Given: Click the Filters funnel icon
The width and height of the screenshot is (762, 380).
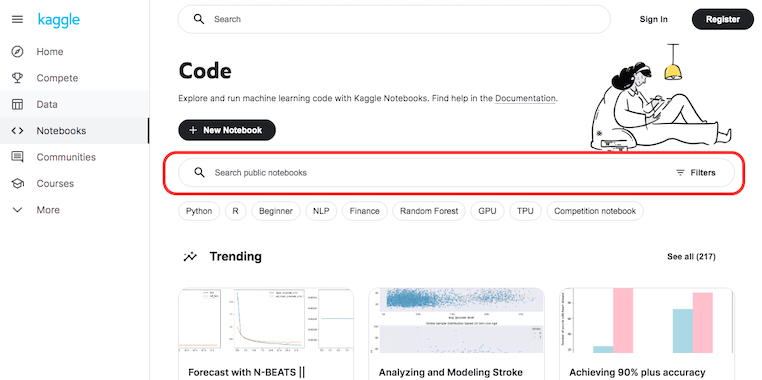Looking at the screenshot, I should pyautogui.click(x=680, y=173).
